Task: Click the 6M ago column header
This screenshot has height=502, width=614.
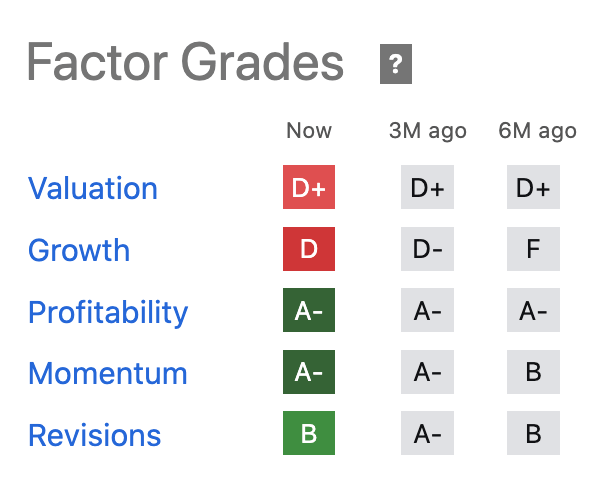Action: tap(537, 131)
